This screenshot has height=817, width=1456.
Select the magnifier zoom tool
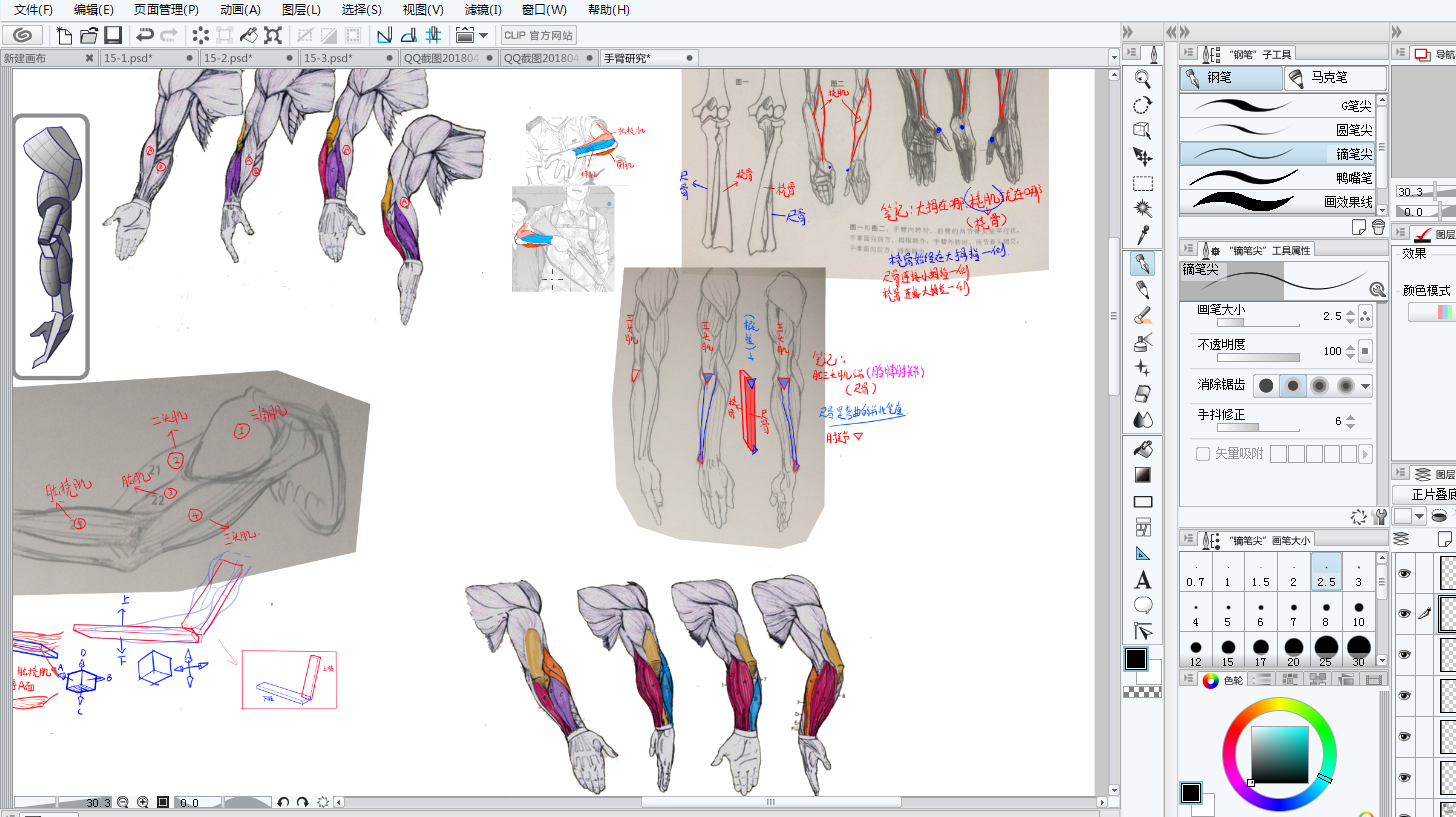coord(1142,79)
